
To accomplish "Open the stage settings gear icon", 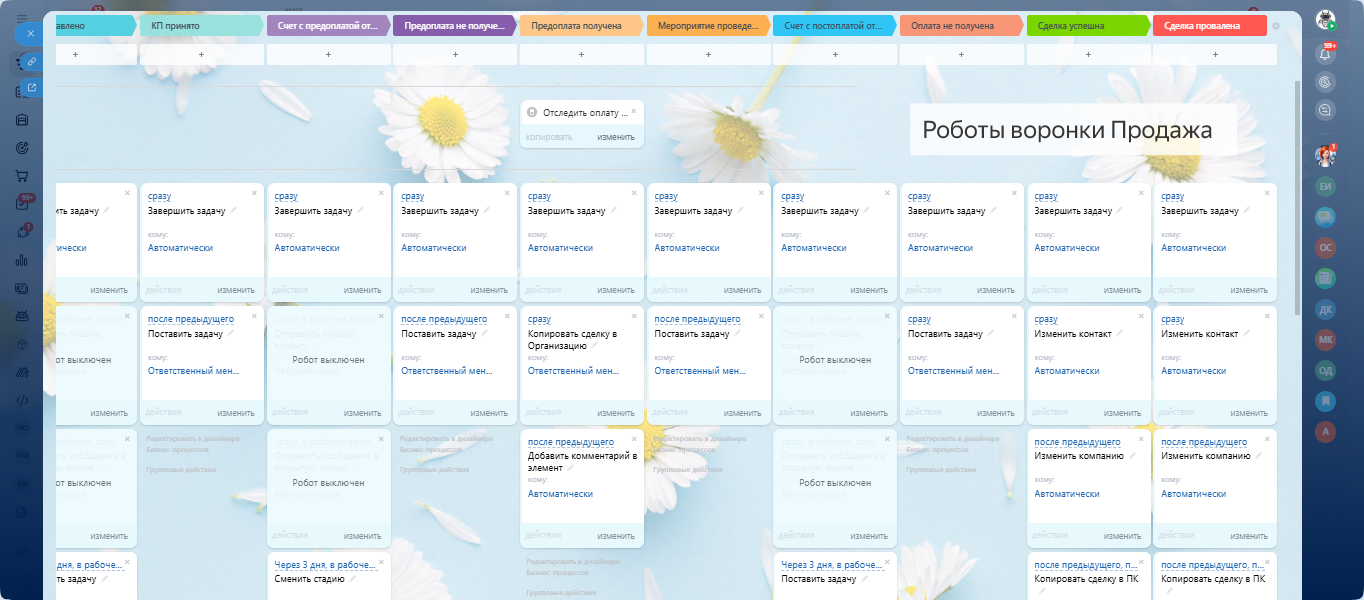I will (1275, 26).
